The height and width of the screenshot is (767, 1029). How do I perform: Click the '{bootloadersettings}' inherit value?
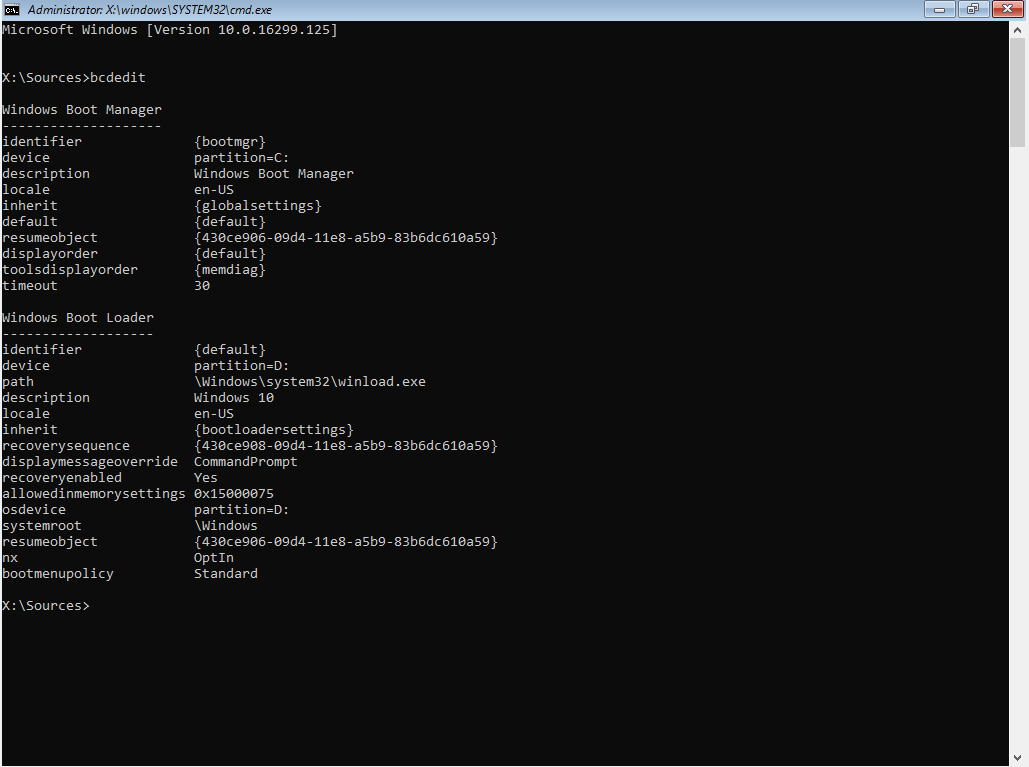(274, 430)
